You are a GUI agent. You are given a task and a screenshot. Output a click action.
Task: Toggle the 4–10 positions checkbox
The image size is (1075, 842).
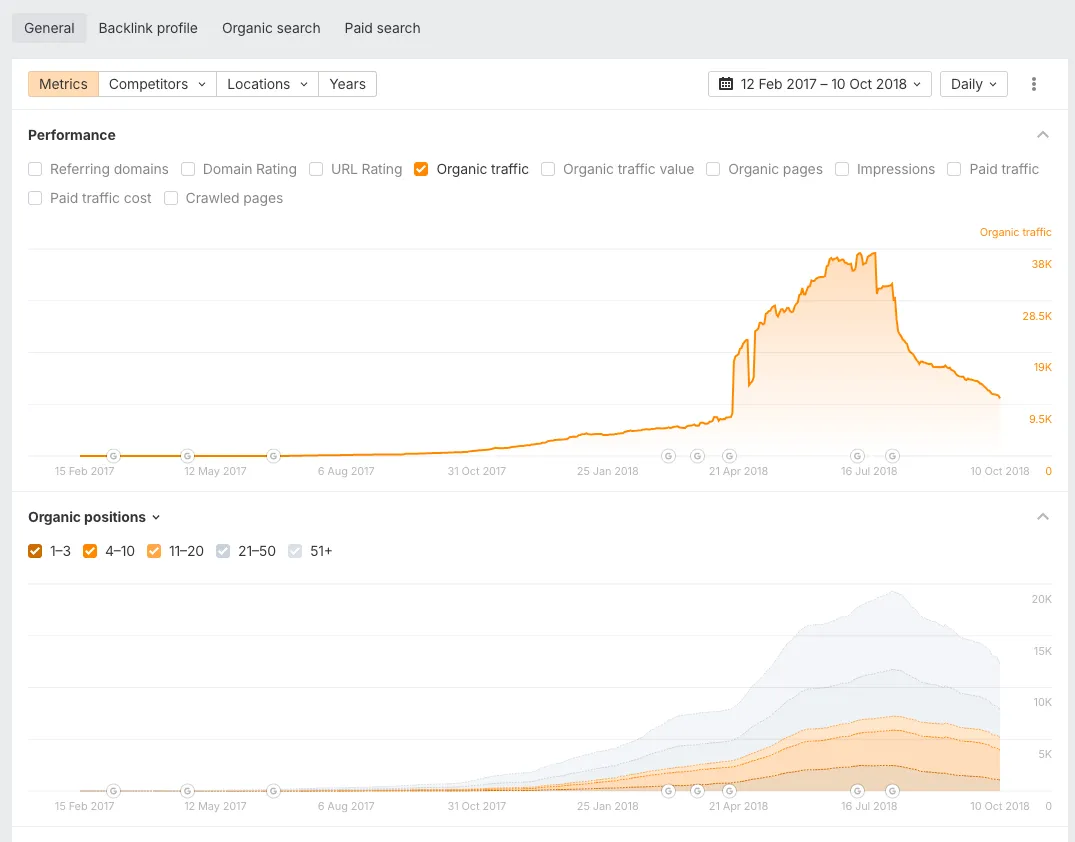(90, 551)
